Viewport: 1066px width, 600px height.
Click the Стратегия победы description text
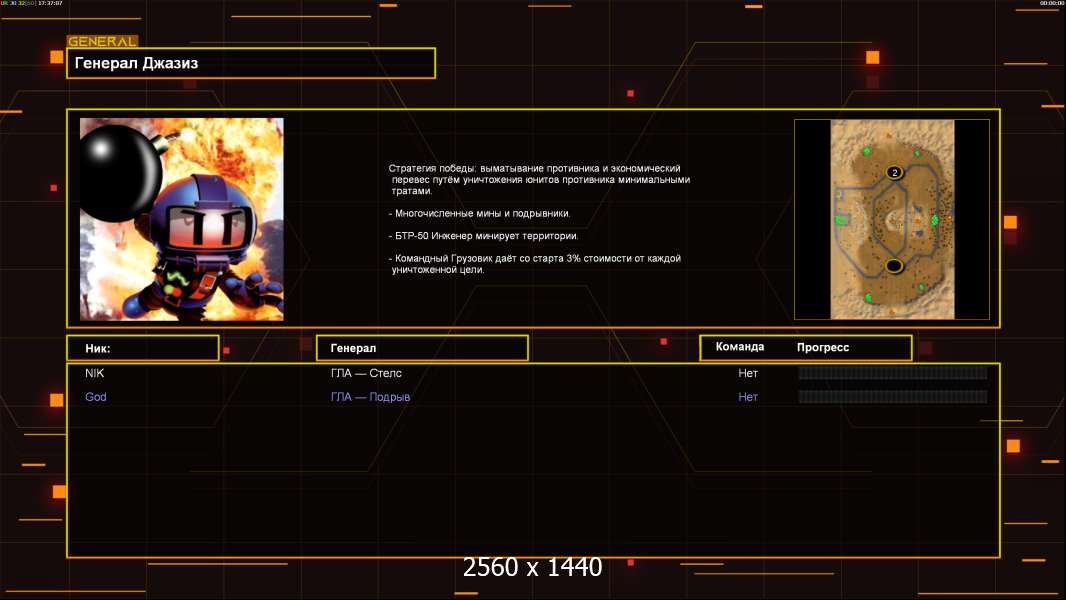point(539,179)
